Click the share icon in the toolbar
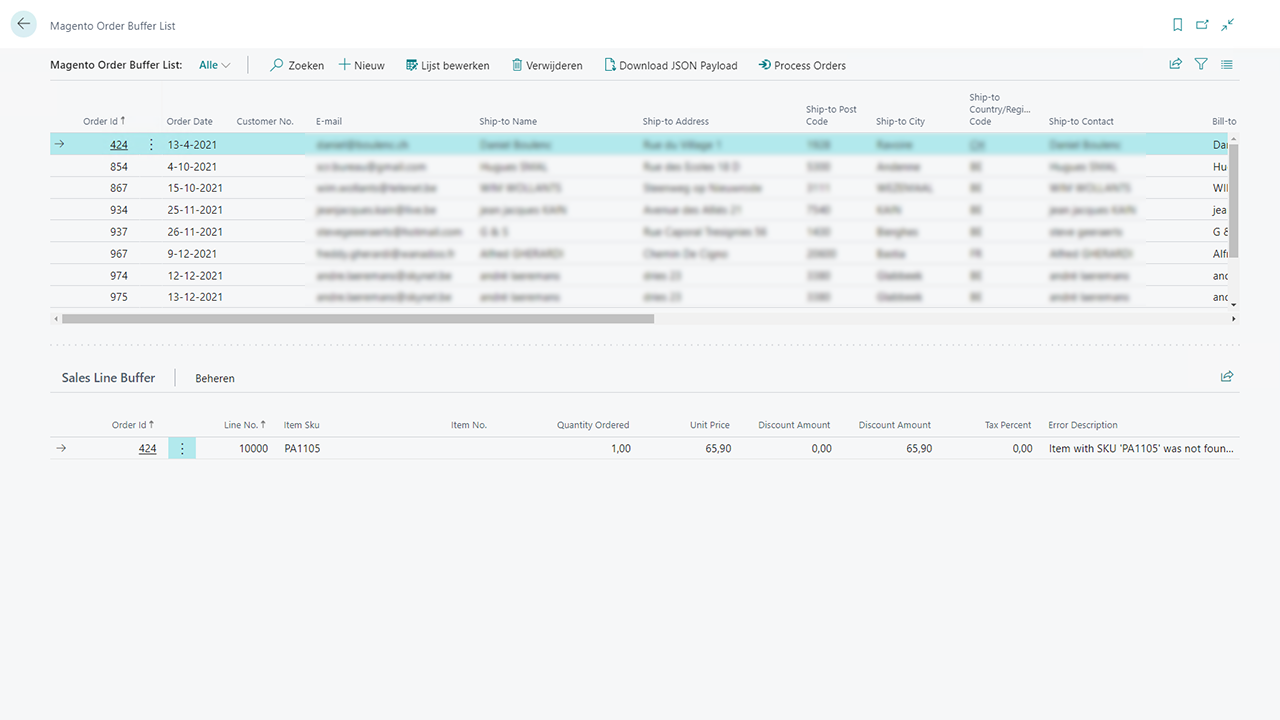 click(1176, 64)
